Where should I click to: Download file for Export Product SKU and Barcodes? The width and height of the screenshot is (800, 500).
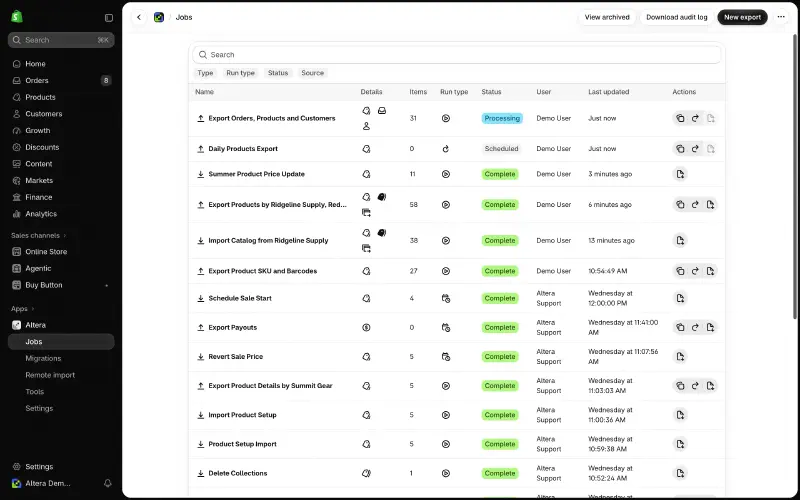click(710, 271)
